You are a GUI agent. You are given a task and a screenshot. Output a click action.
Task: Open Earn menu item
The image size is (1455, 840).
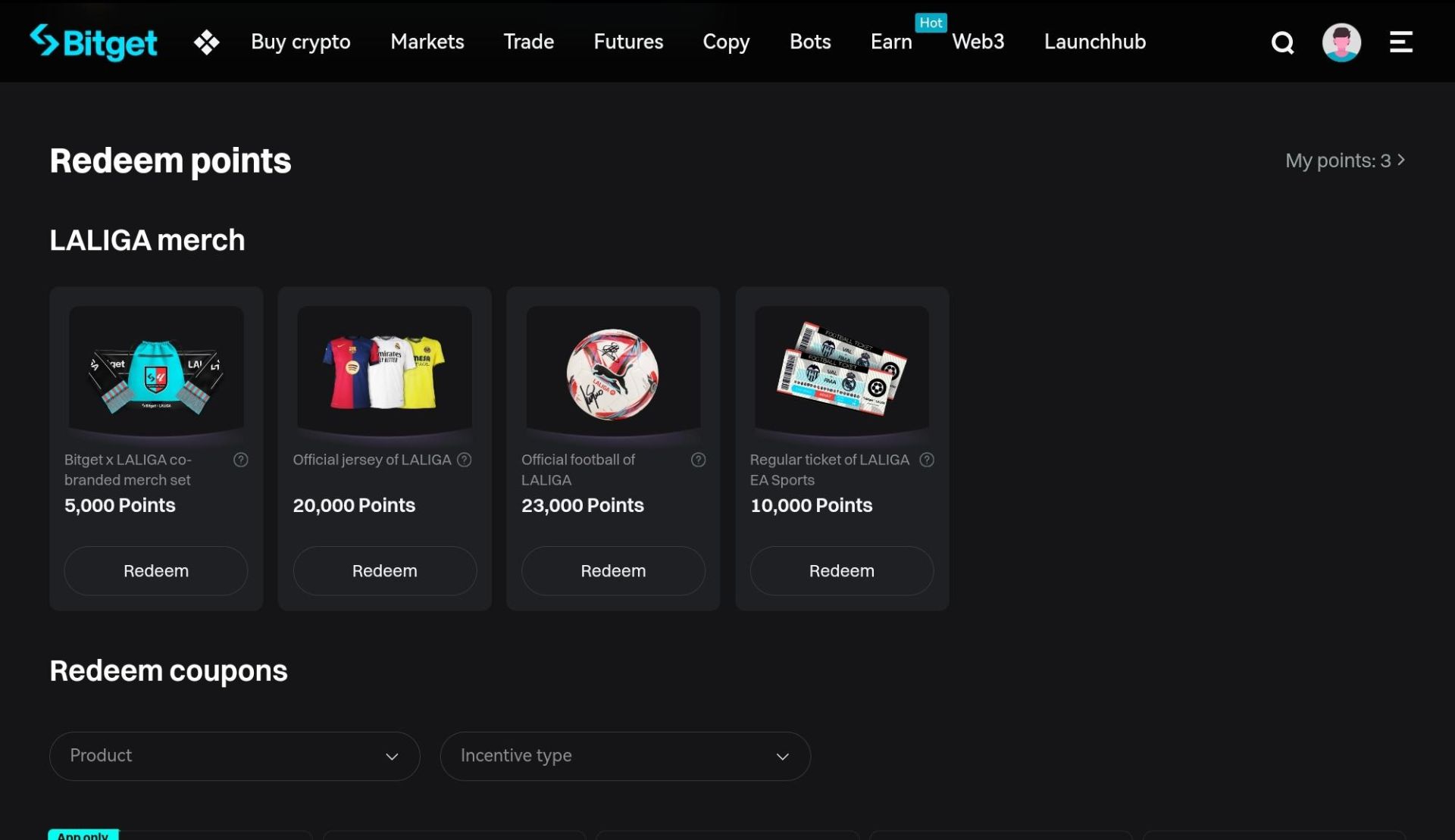891,42
